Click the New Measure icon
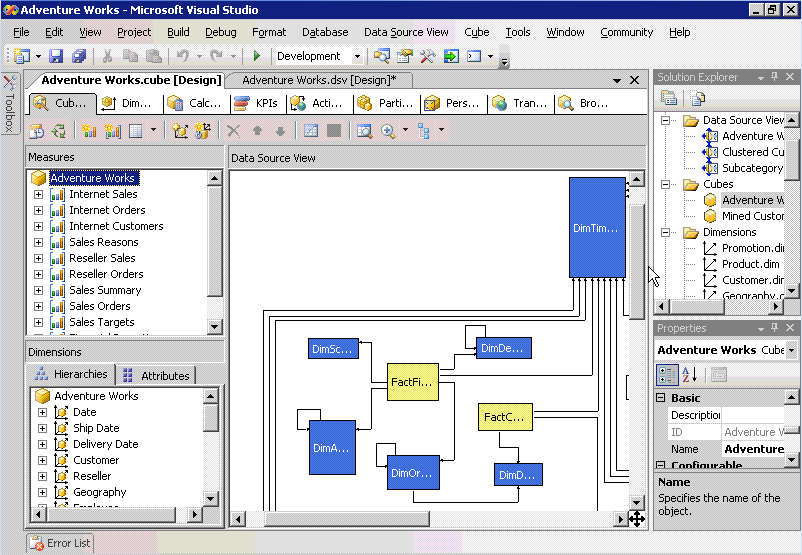Screen dimensions: 802x555 pyautogui.click(x=89, y=131)
